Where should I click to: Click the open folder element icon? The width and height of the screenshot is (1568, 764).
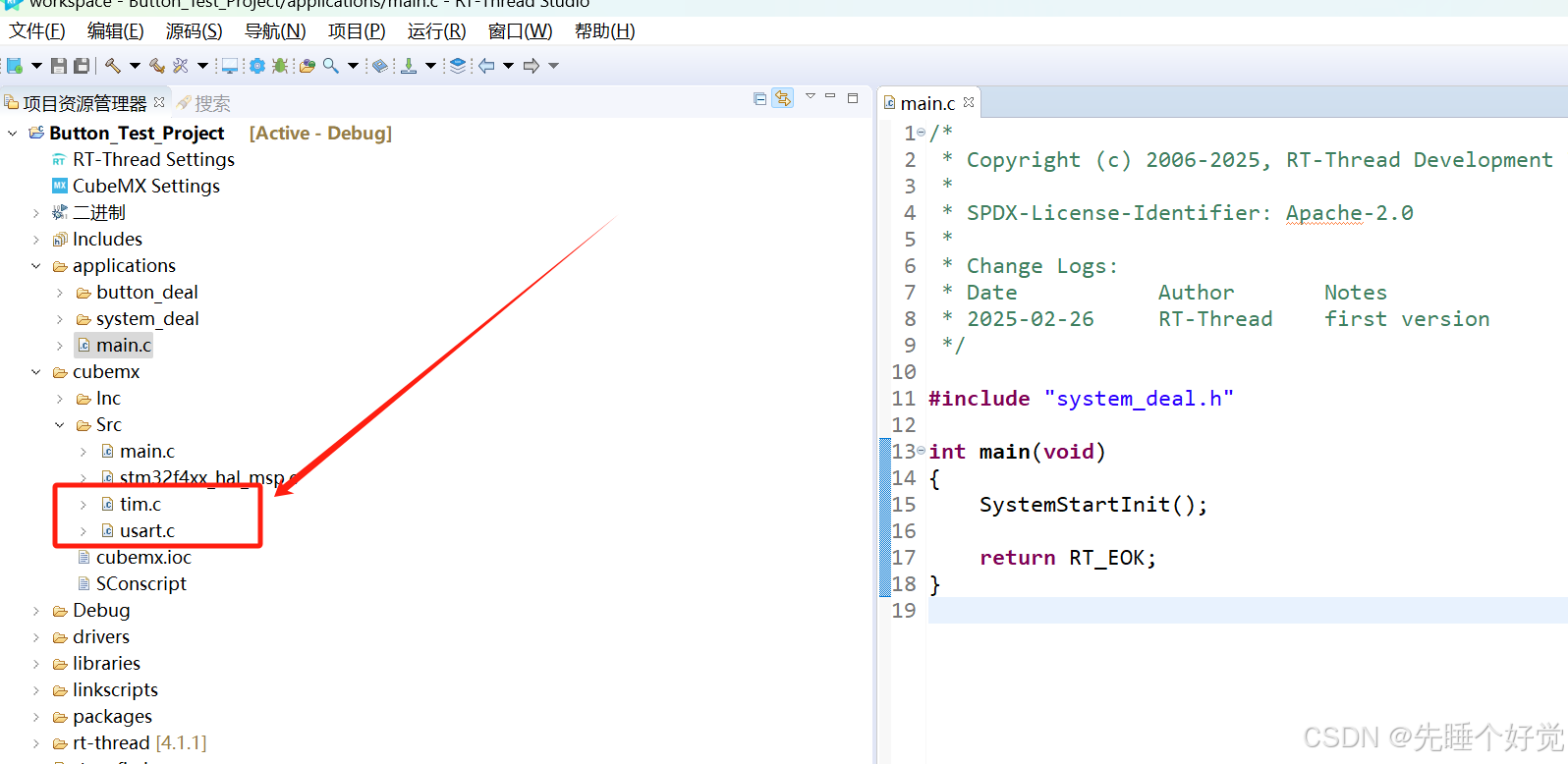pos(308,66)
